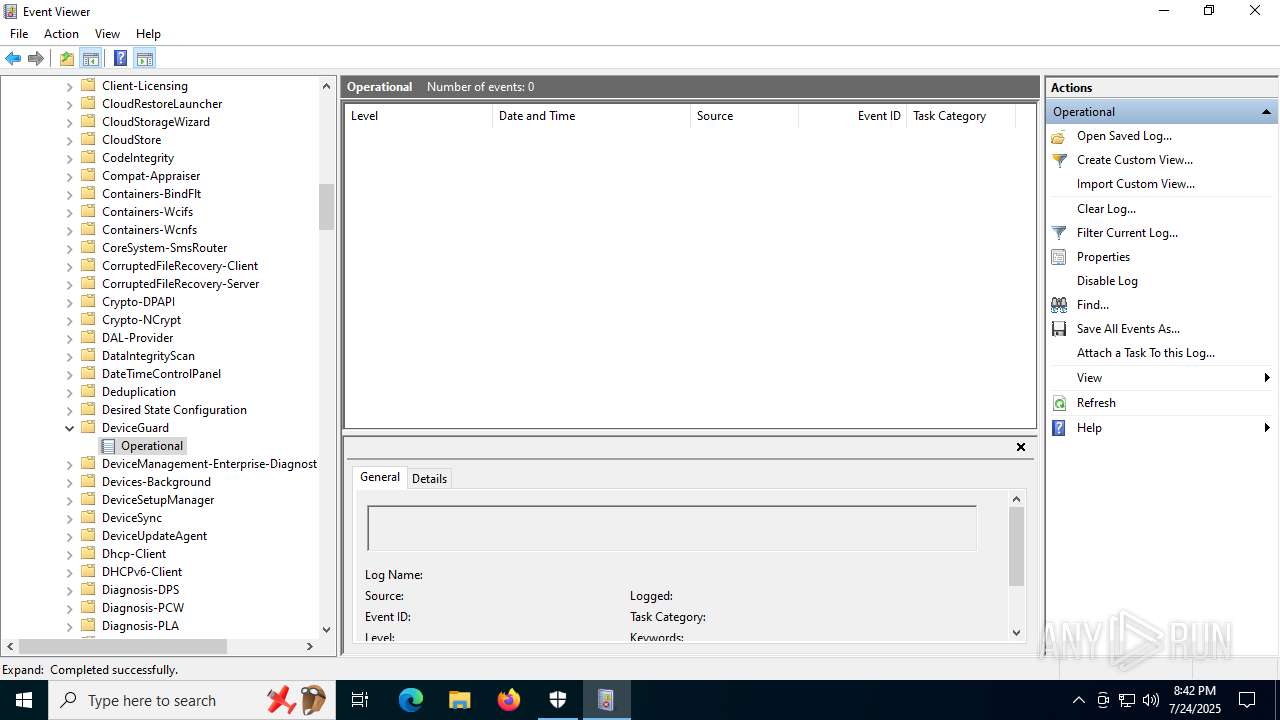Click the Find binoculars icon
Viewport: 1280px width, 720px height.
[x=1059, y=305]
